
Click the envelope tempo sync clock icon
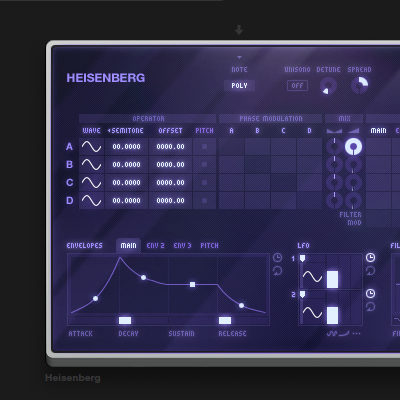(x=277, y=257)
